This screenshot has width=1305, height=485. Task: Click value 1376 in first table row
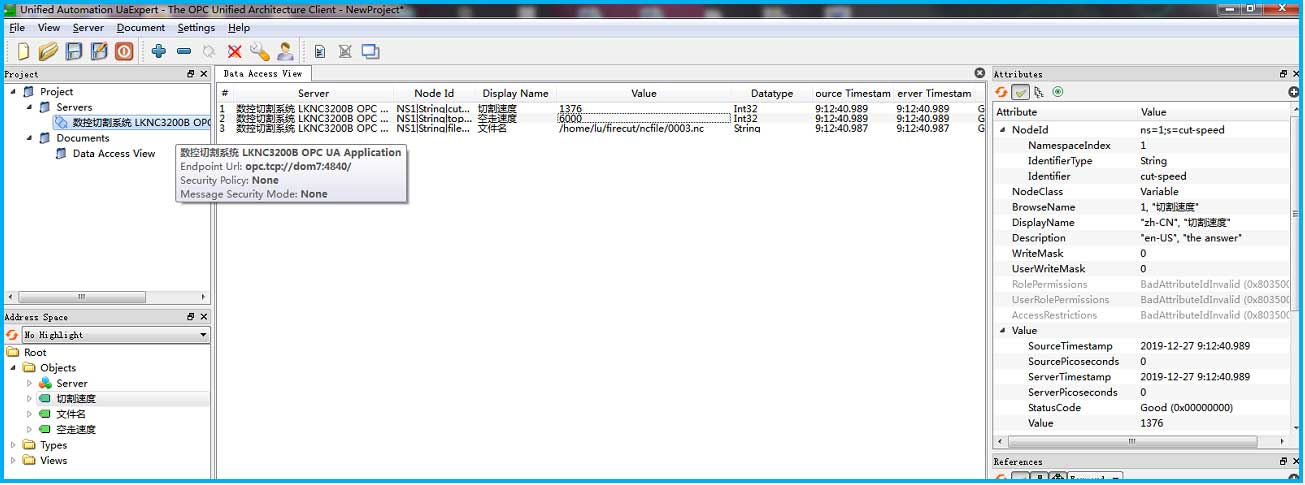(x=570, y=108)
